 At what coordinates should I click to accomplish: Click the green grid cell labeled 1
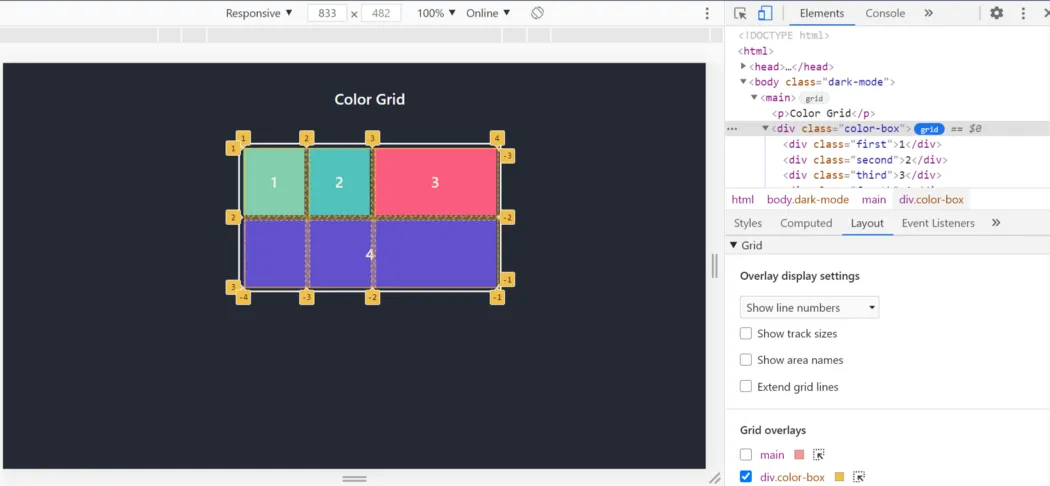pos(274,182)
